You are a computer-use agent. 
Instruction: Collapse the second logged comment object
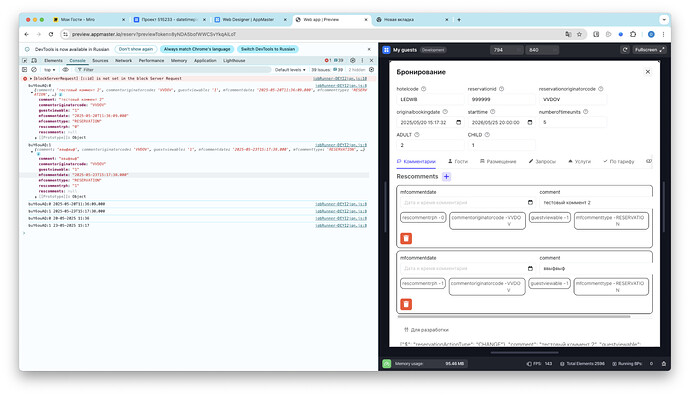(x=32, y=152)
